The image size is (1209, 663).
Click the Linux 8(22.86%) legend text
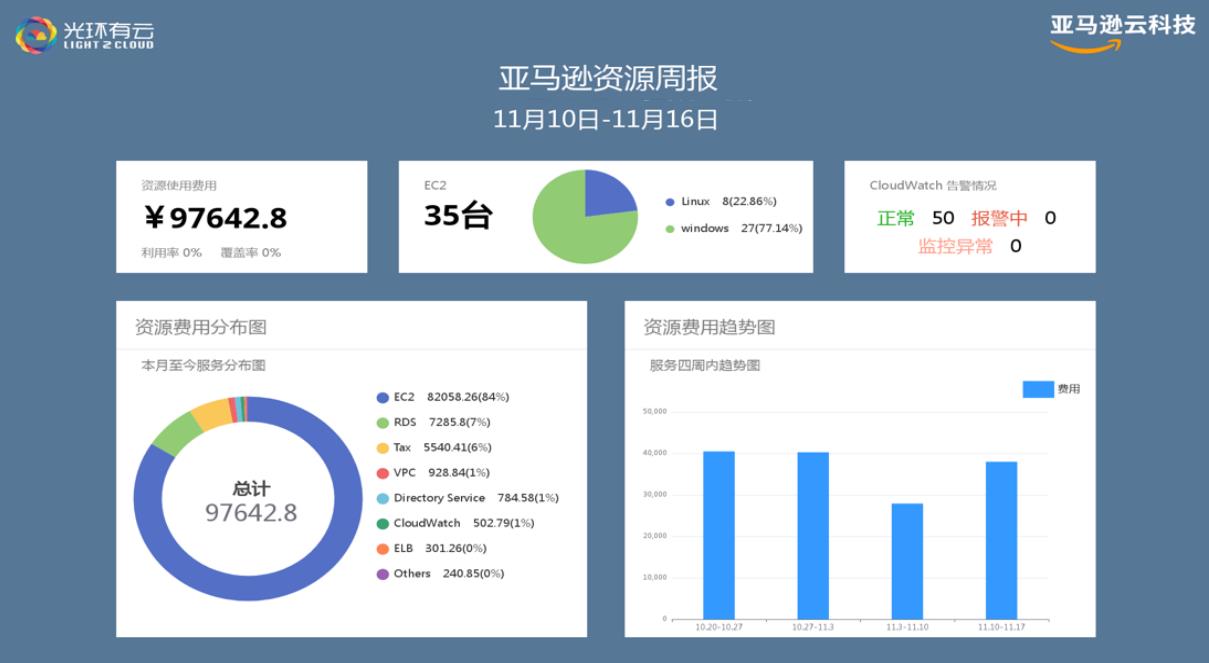point(729,202)
